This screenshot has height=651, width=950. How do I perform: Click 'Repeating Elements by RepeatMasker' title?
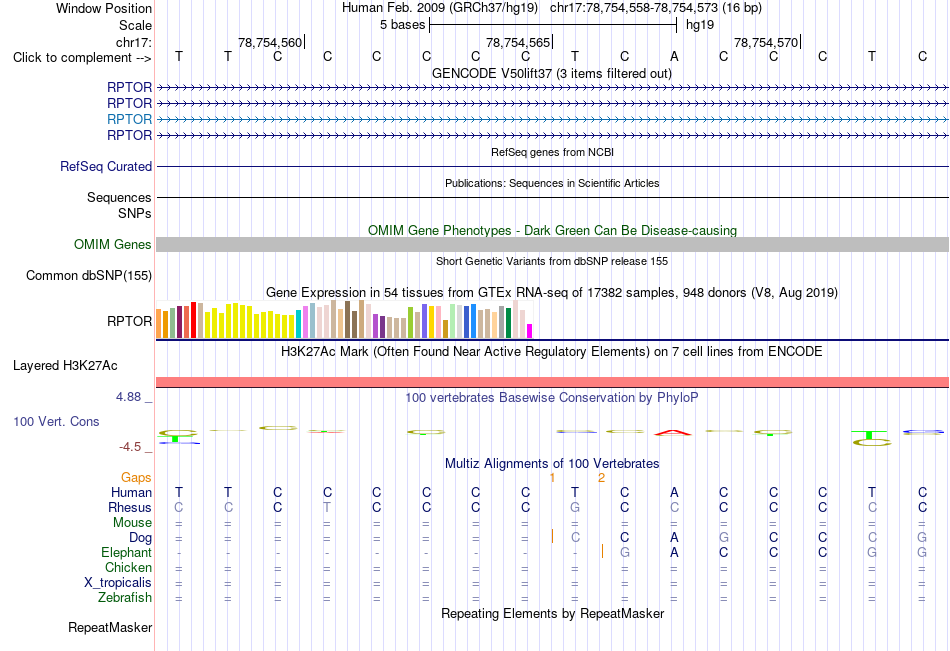click(x=552, y=613)
